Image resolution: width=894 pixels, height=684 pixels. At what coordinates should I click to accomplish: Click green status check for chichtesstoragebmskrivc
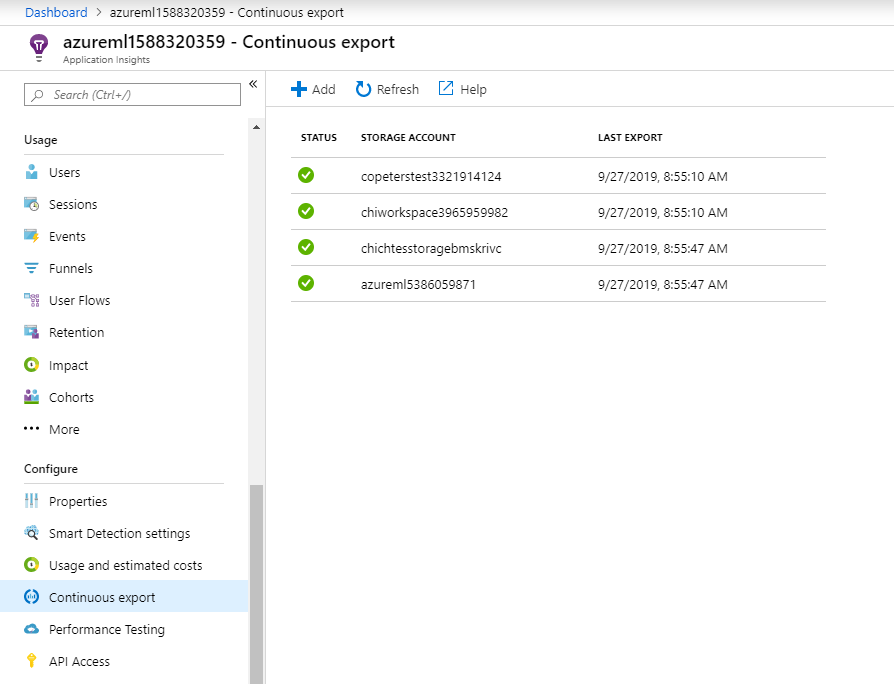[306, 247]
